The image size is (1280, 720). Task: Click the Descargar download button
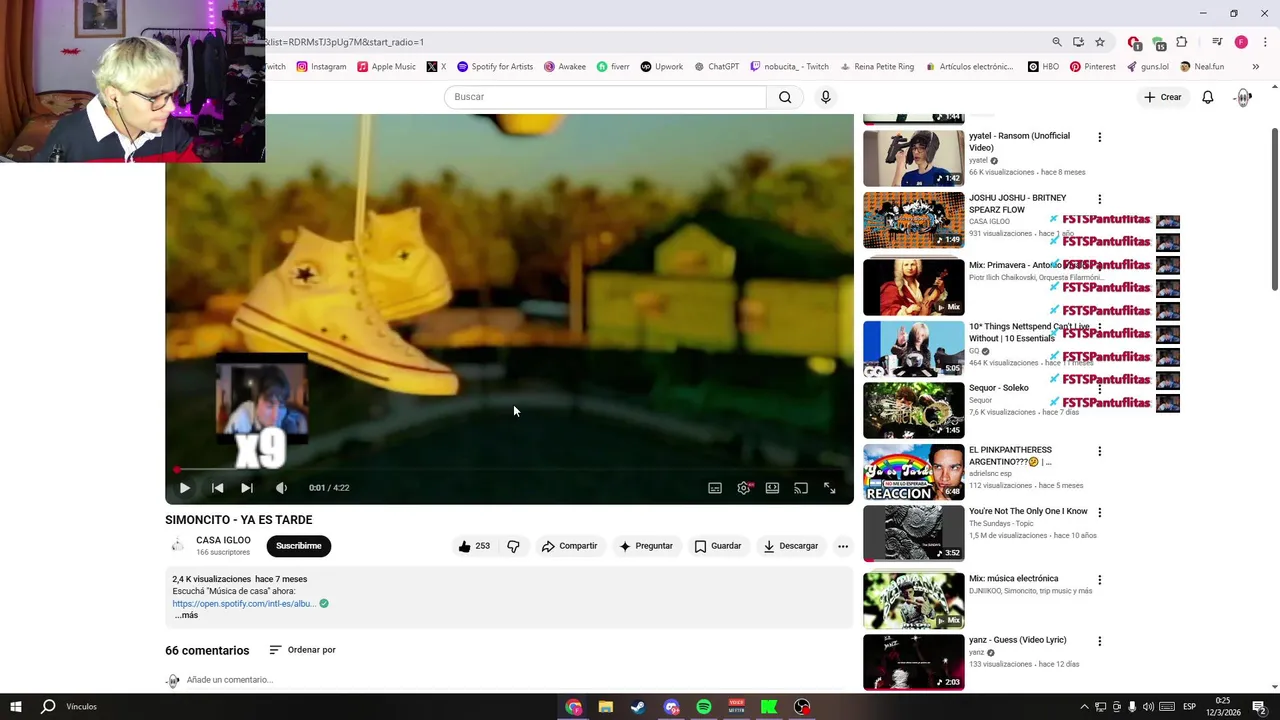point(791,546)
